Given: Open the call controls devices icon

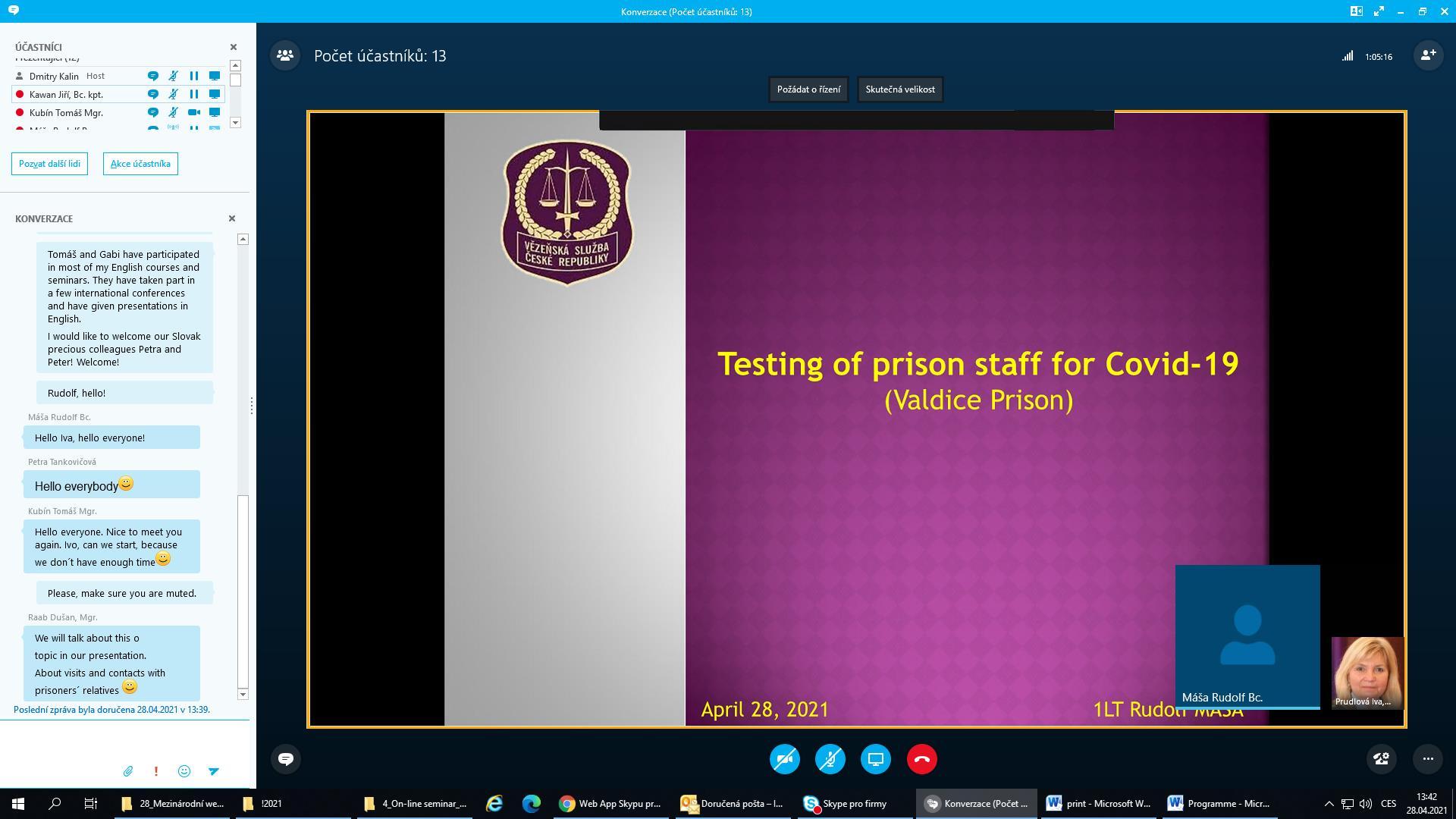Looking at the screenshot, I should (1381, 758).
